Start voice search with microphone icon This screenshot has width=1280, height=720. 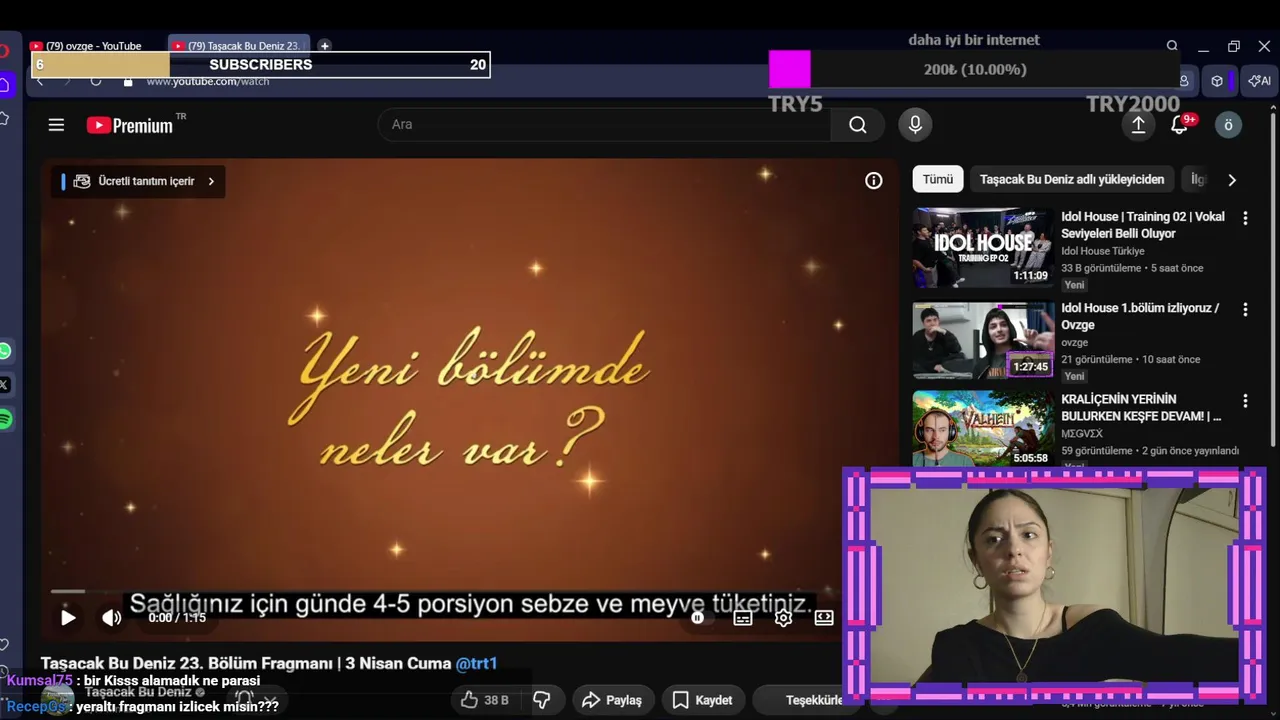pos(914,124)
